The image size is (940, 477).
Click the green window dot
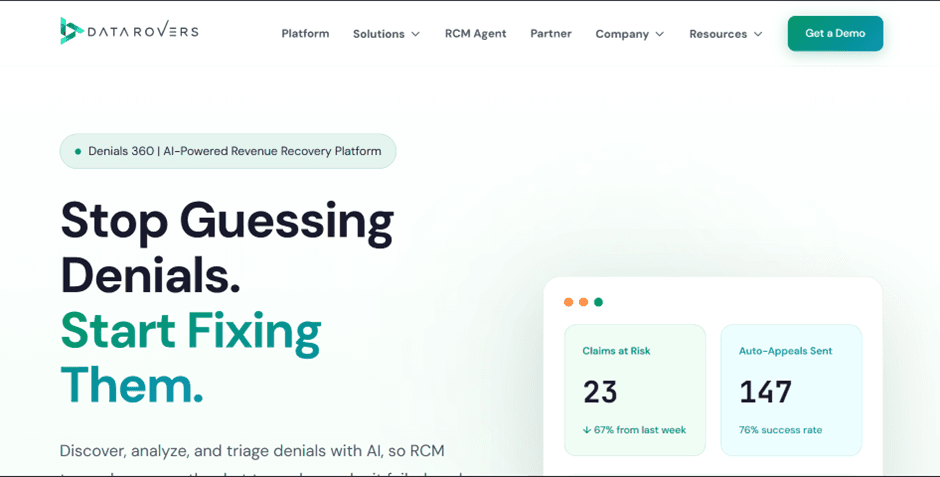[x=598, y=302]
